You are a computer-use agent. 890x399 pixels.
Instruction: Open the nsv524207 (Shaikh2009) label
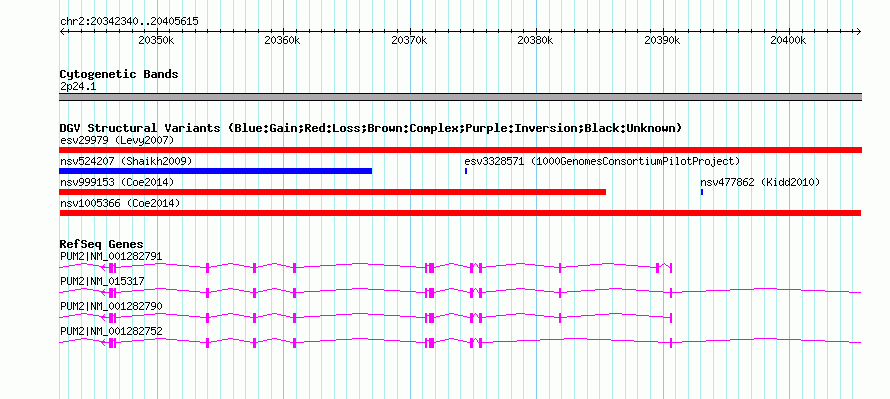(126, 161)
